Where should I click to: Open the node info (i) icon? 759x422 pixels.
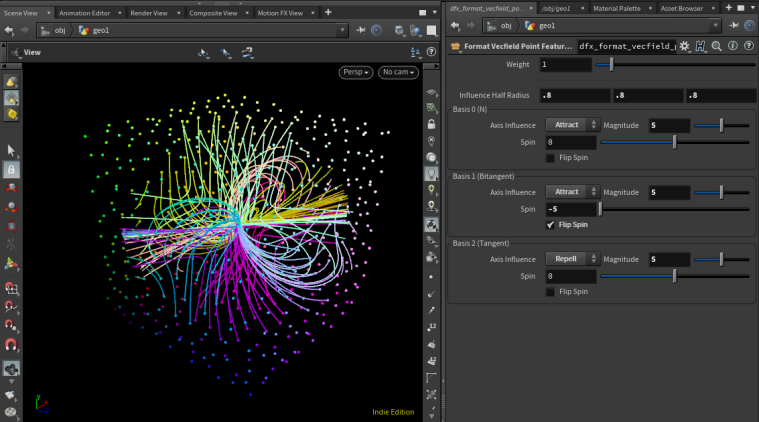pyautogui.click(x=732, y=46)
